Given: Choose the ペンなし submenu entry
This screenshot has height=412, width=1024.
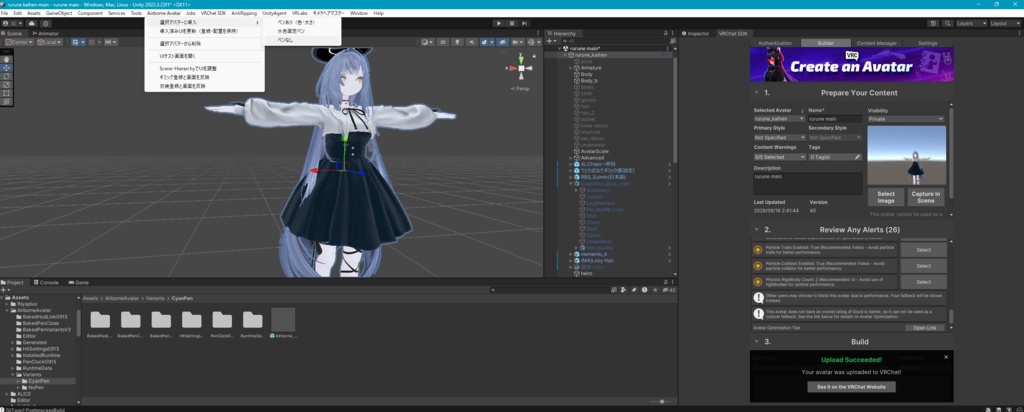Looking at the screenshot, I should [x=302, y=40].
